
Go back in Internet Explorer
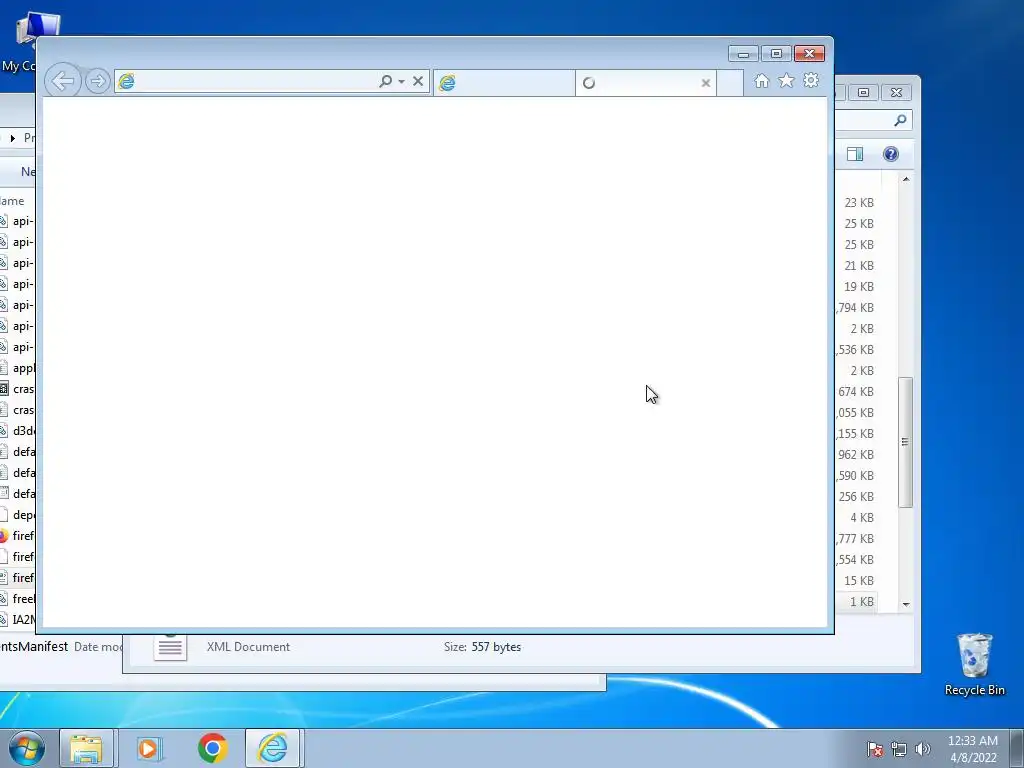pyautogui.click(x=63, y=82)
